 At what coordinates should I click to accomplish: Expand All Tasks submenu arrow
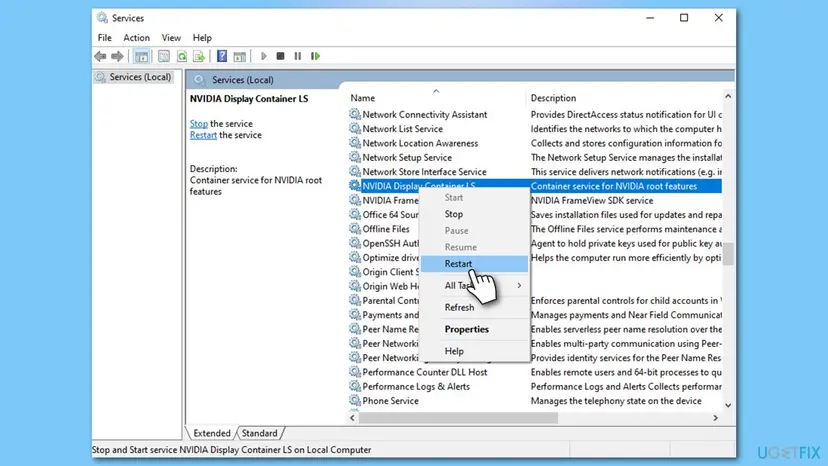pos(519,285)
